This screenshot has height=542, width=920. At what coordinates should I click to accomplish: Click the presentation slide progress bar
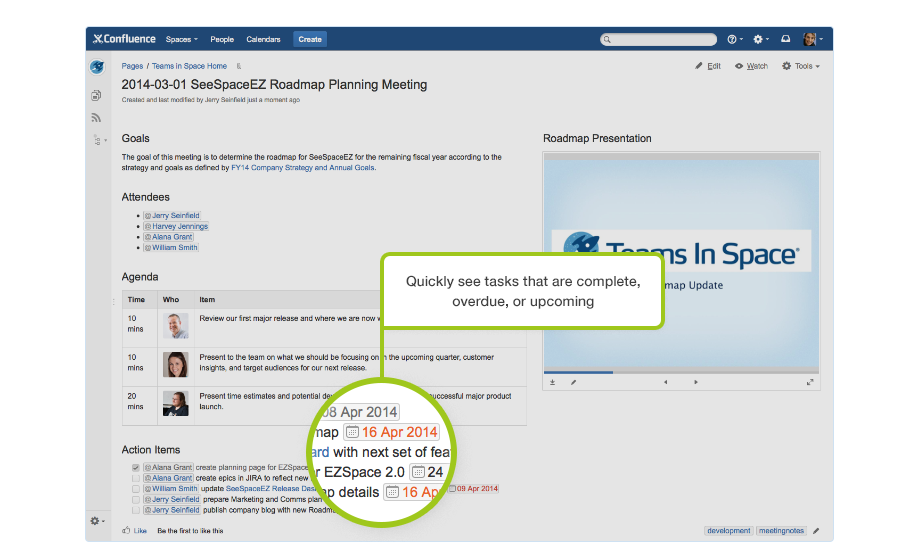tap(681, 372)
